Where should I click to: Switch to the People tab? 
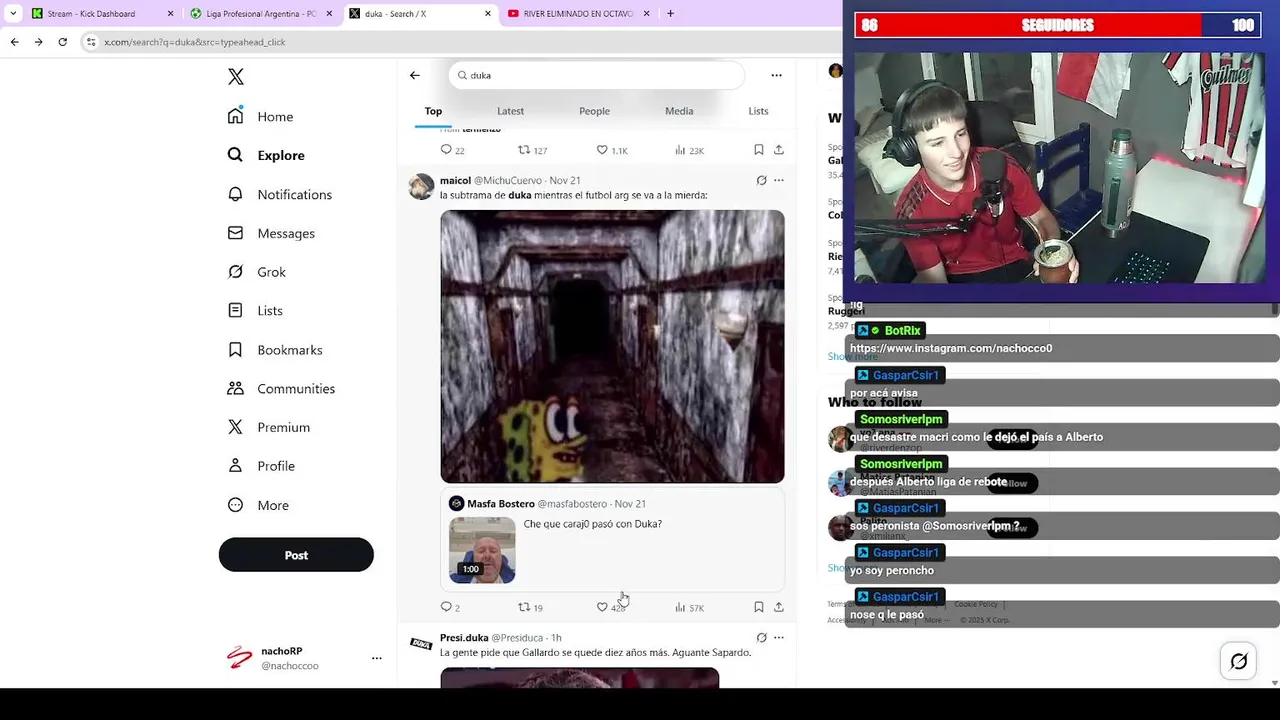tap(594, 111)
